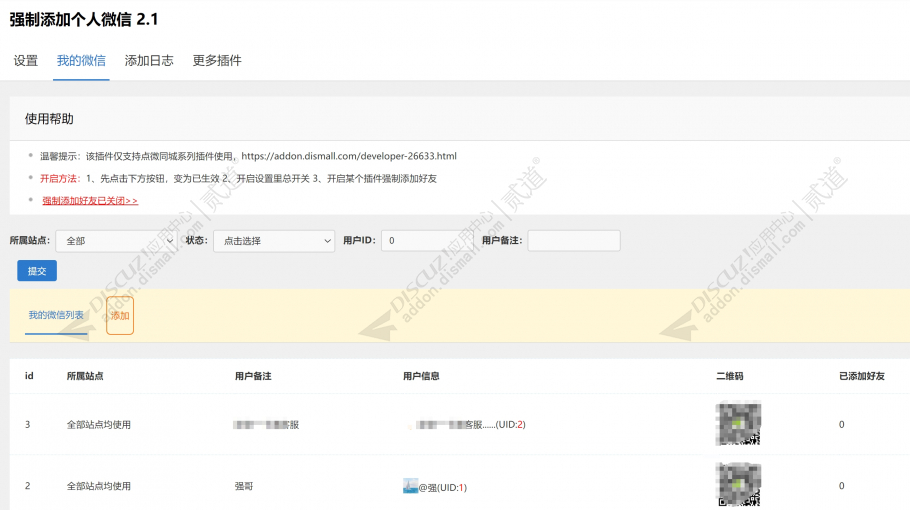Click the 用户备注 column header

[253, 376]
